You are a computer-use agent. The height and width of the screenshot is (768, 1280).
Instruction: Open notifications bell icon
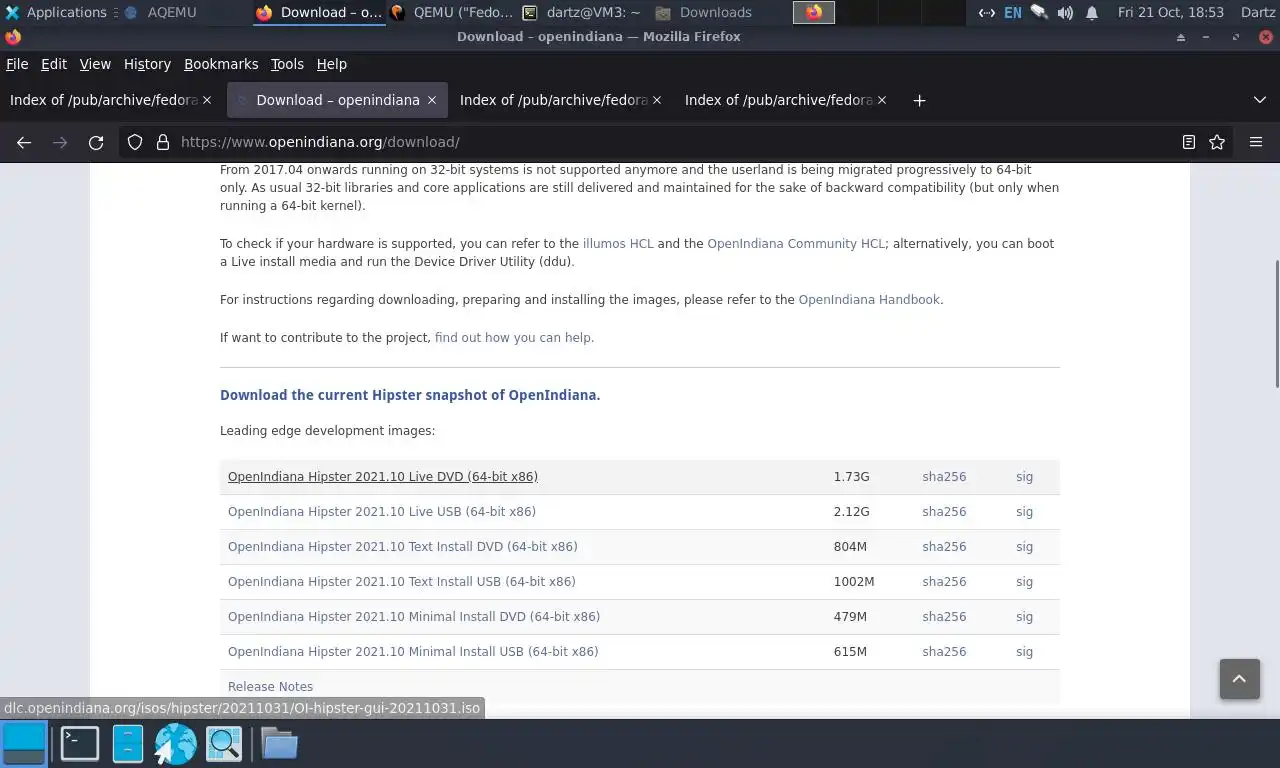tap(1092, 12)
